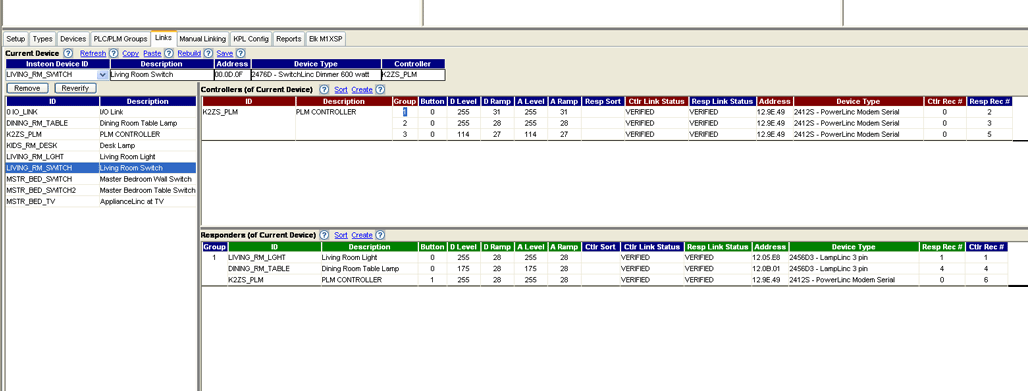1028x391 pixels.
Task: Click the Remove button
Action: click(28, 88)
